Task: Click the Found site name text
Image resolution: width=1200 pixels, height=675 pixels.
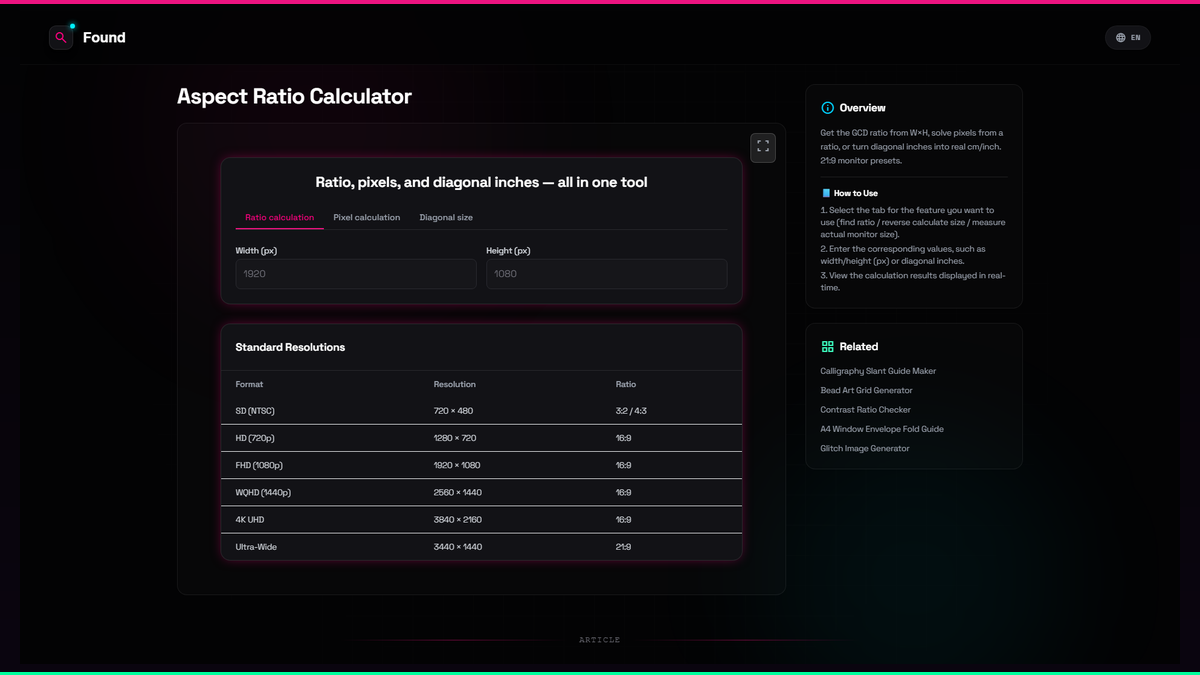Action: click(104, 38)
